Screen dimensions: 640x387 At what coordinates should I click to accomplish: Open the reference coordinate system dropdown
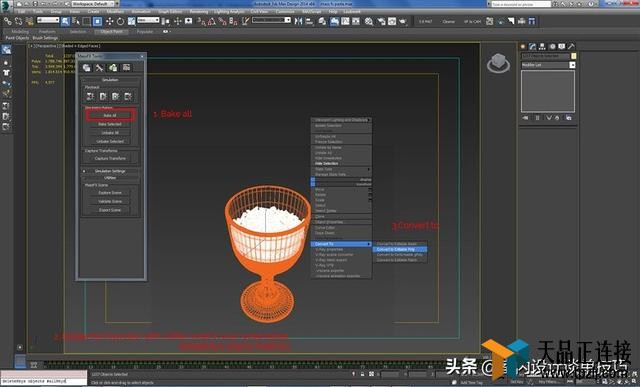pos(148,20)
